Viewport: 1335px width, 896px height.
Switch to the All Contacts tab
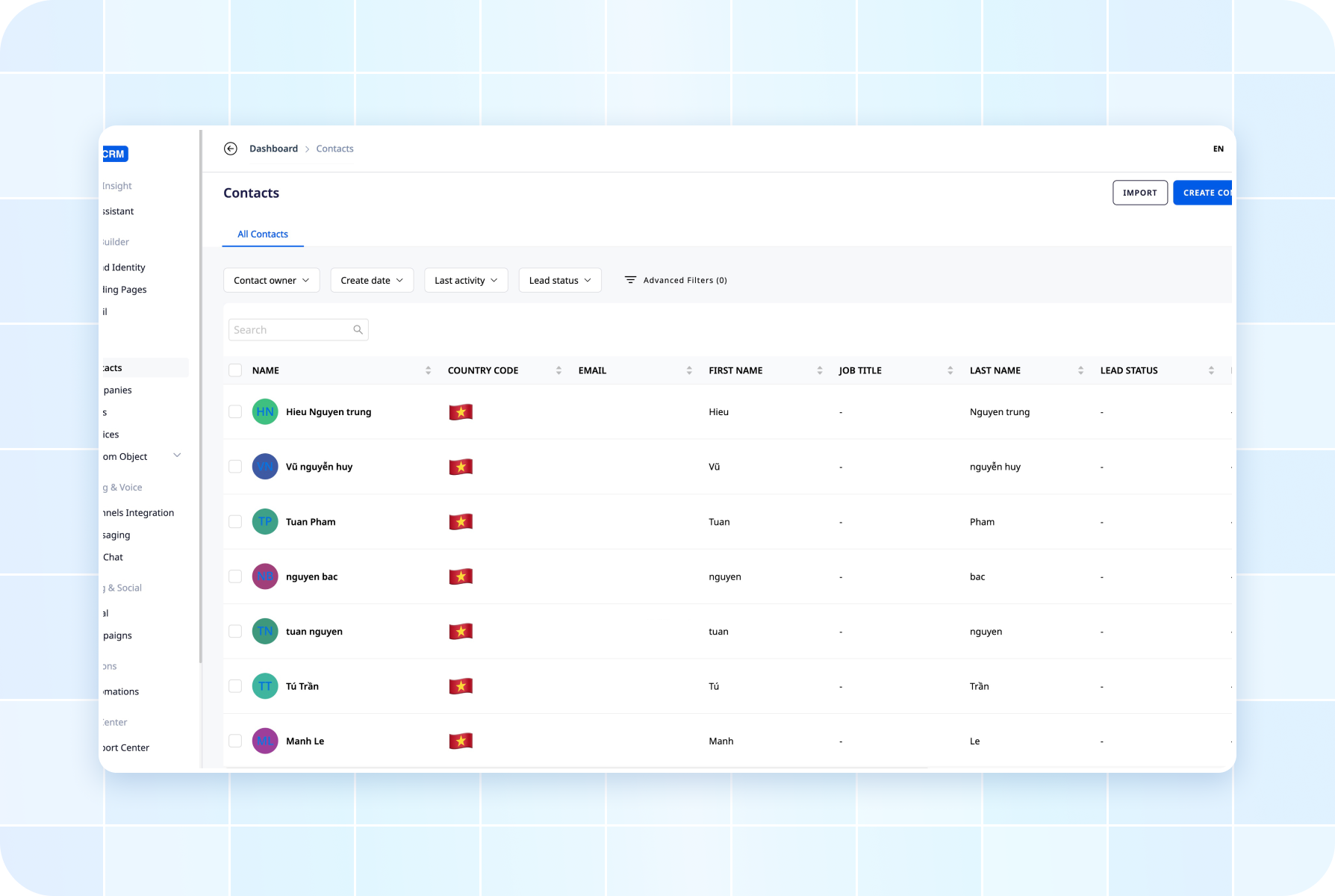coord(262,234)
